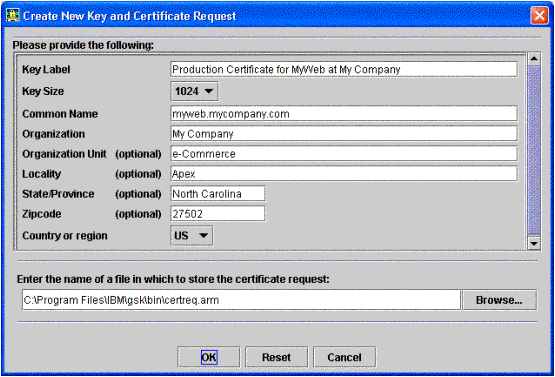Viewport: 555px width, 377px height.
Task: Click the scrollbar up arrow
Action: (x=534, y=59)
